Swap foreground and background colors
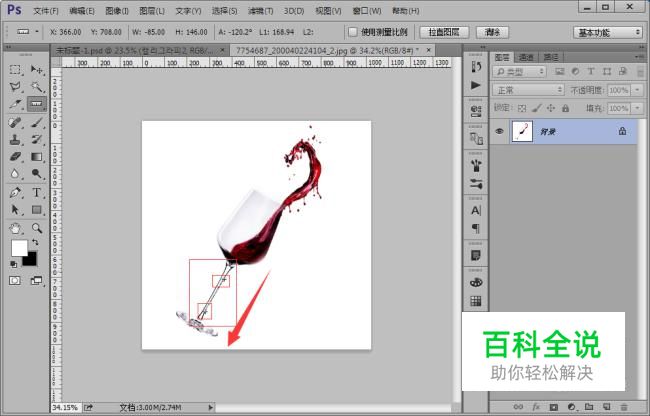 click(36, 242)
